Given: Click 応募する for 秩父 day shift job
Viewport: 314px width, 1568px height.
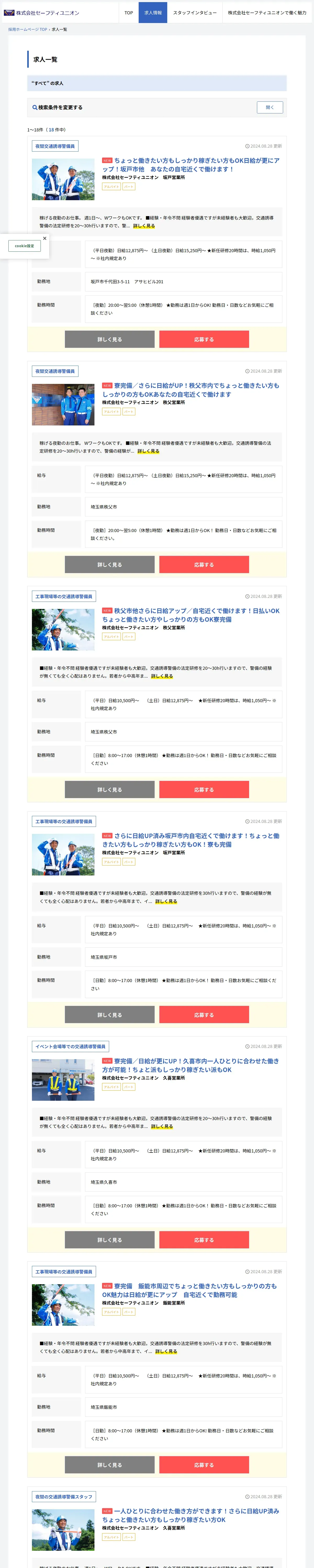Looking at the screenshot, I should coord(204,790).
